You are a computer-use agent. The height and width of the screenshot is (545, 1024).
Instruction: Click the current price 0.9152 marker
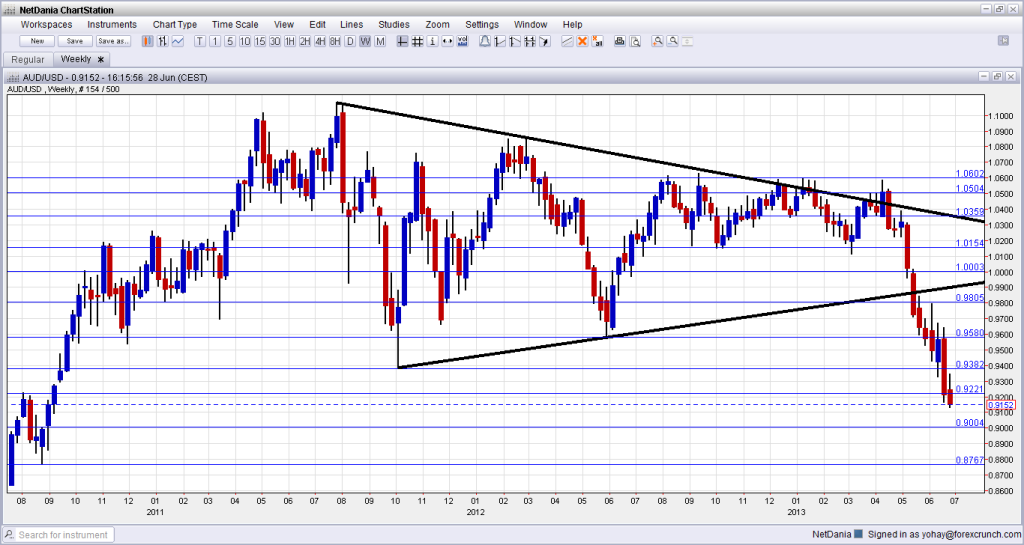pyautogui.click(x=1001, y=405)
